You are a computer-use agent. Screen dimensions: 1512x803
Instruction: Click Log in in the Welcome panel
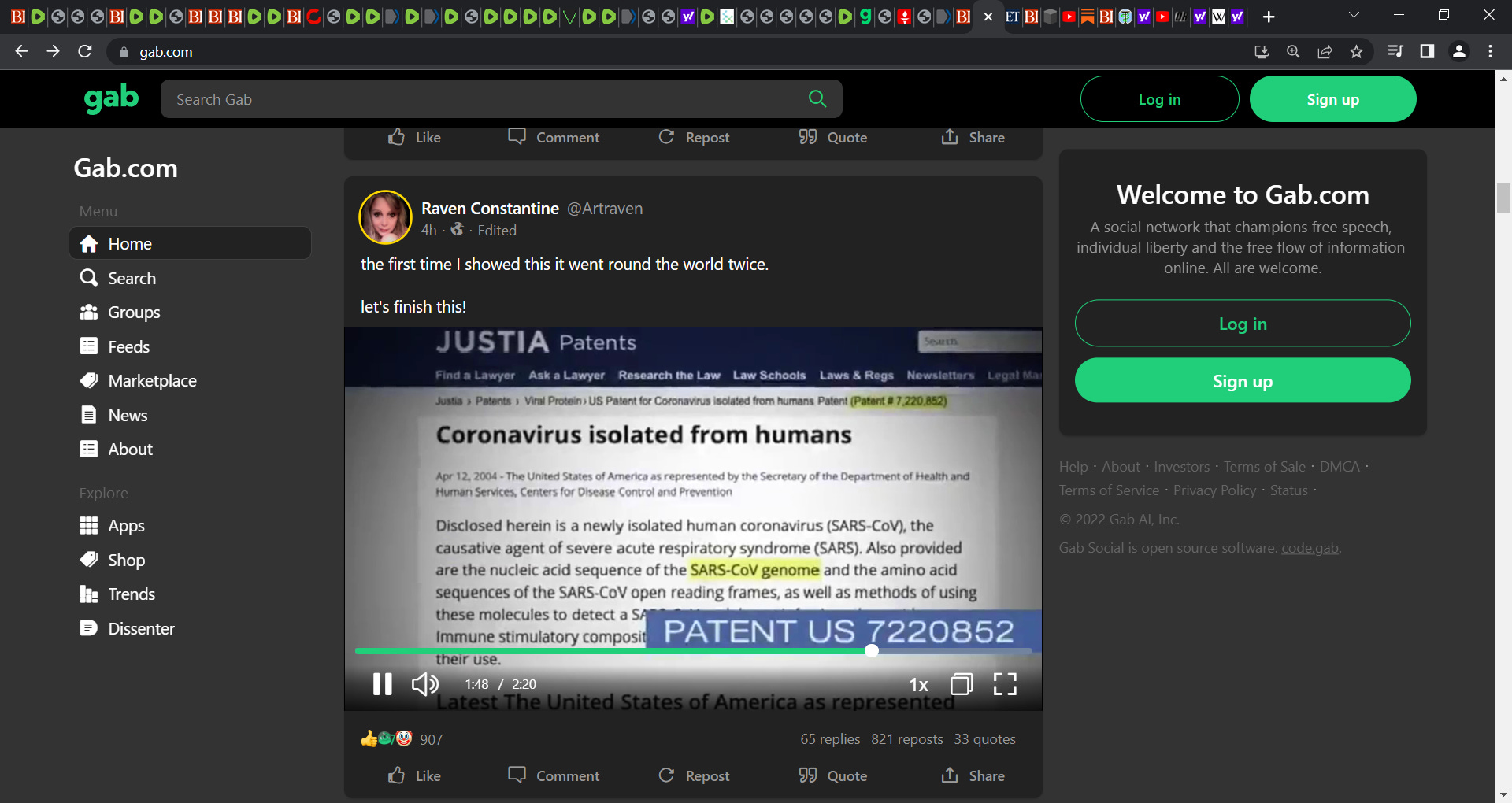1243,324
